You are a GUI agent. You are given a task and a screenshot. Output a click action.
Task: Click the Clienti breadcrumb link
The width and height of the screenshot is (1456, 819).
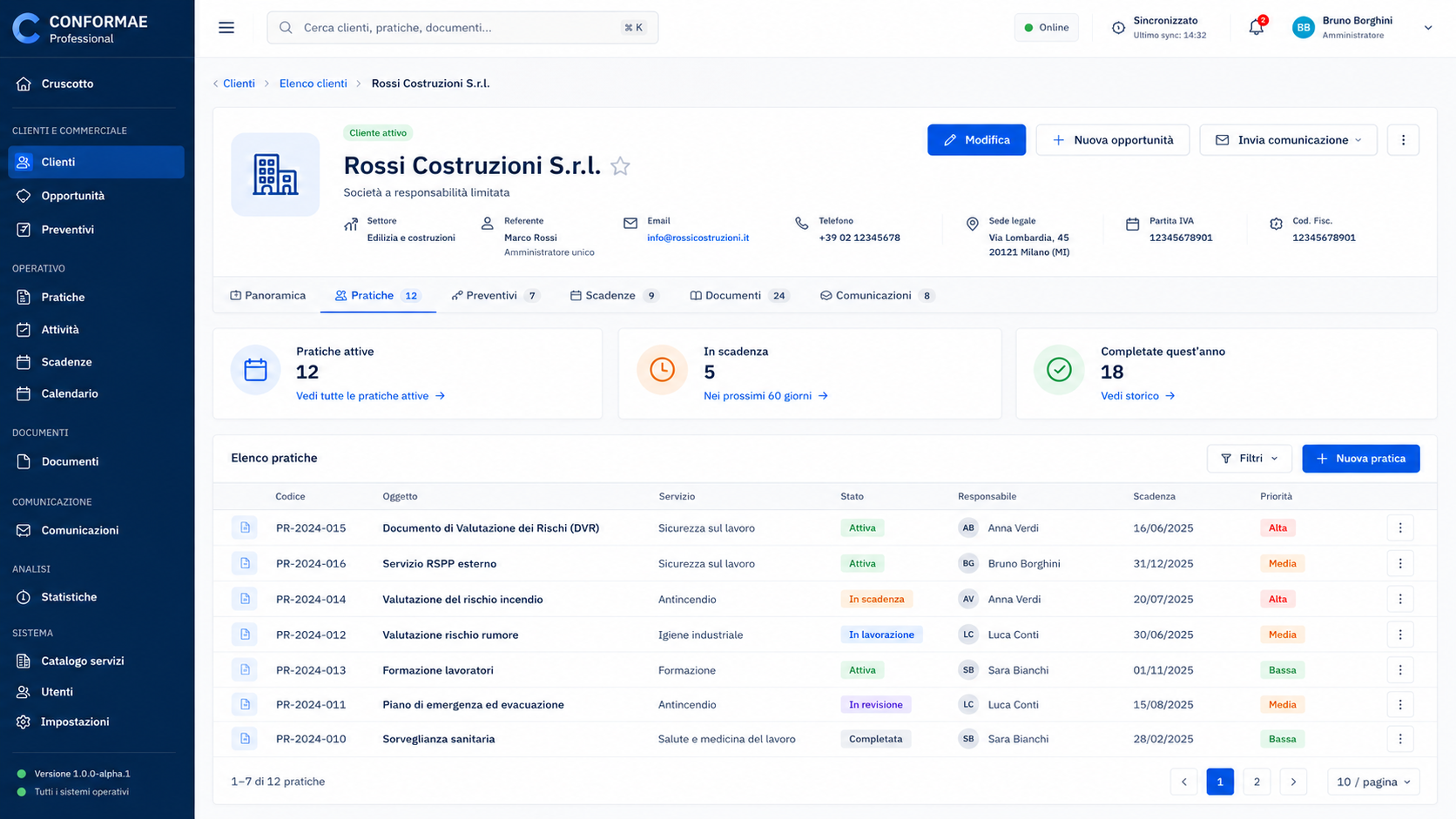239,84
